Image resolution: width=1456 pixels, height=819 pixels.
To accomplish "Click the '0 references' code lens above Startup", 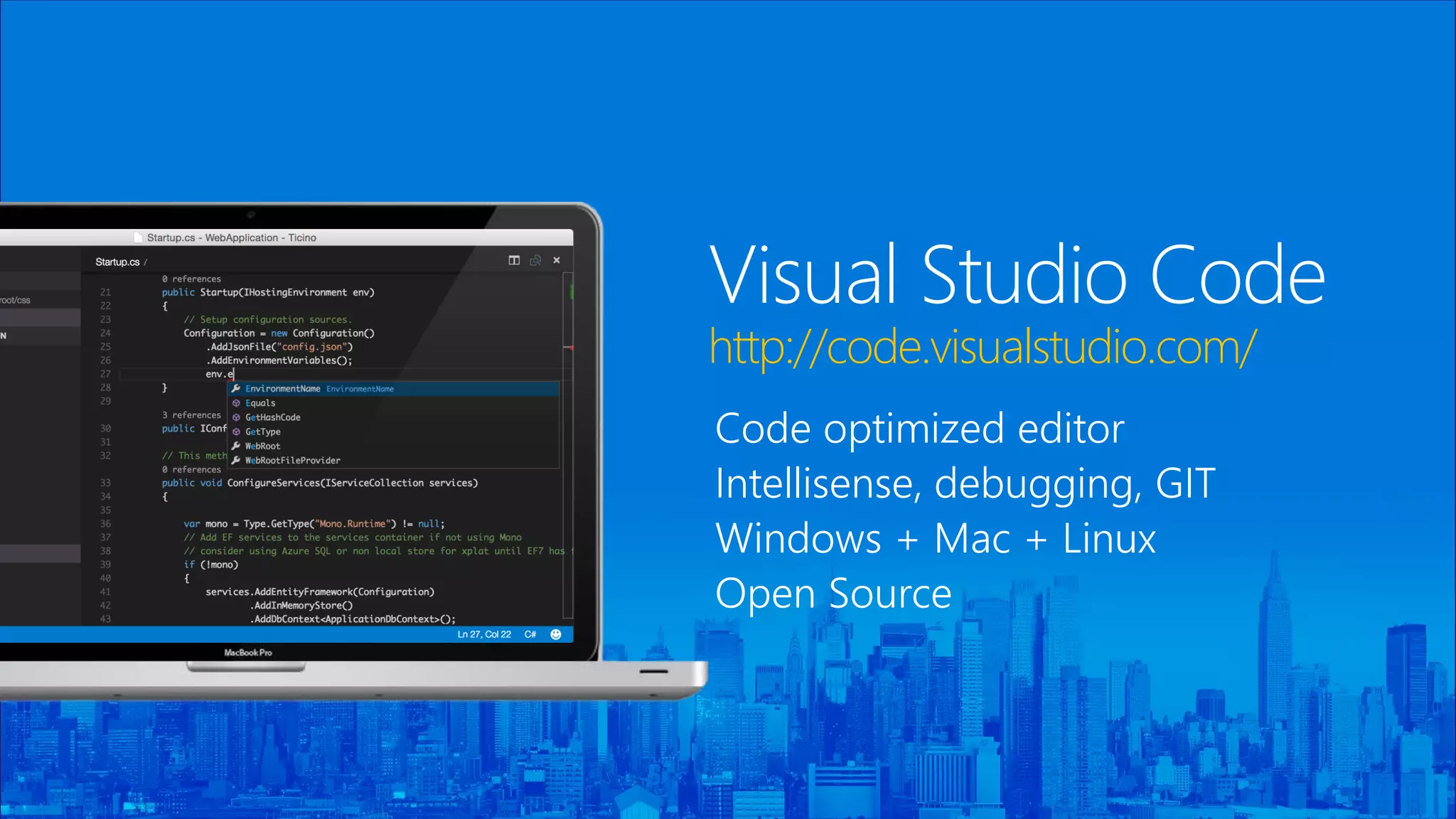I will click(191, 279).
